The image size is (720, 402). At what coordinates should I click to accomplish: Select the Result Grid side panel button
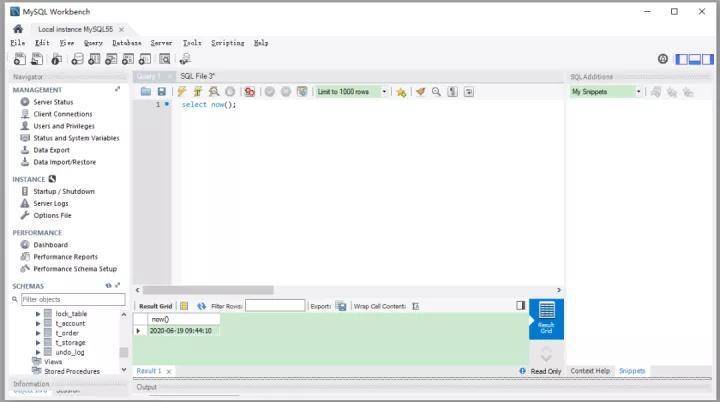tap(546, 319)
